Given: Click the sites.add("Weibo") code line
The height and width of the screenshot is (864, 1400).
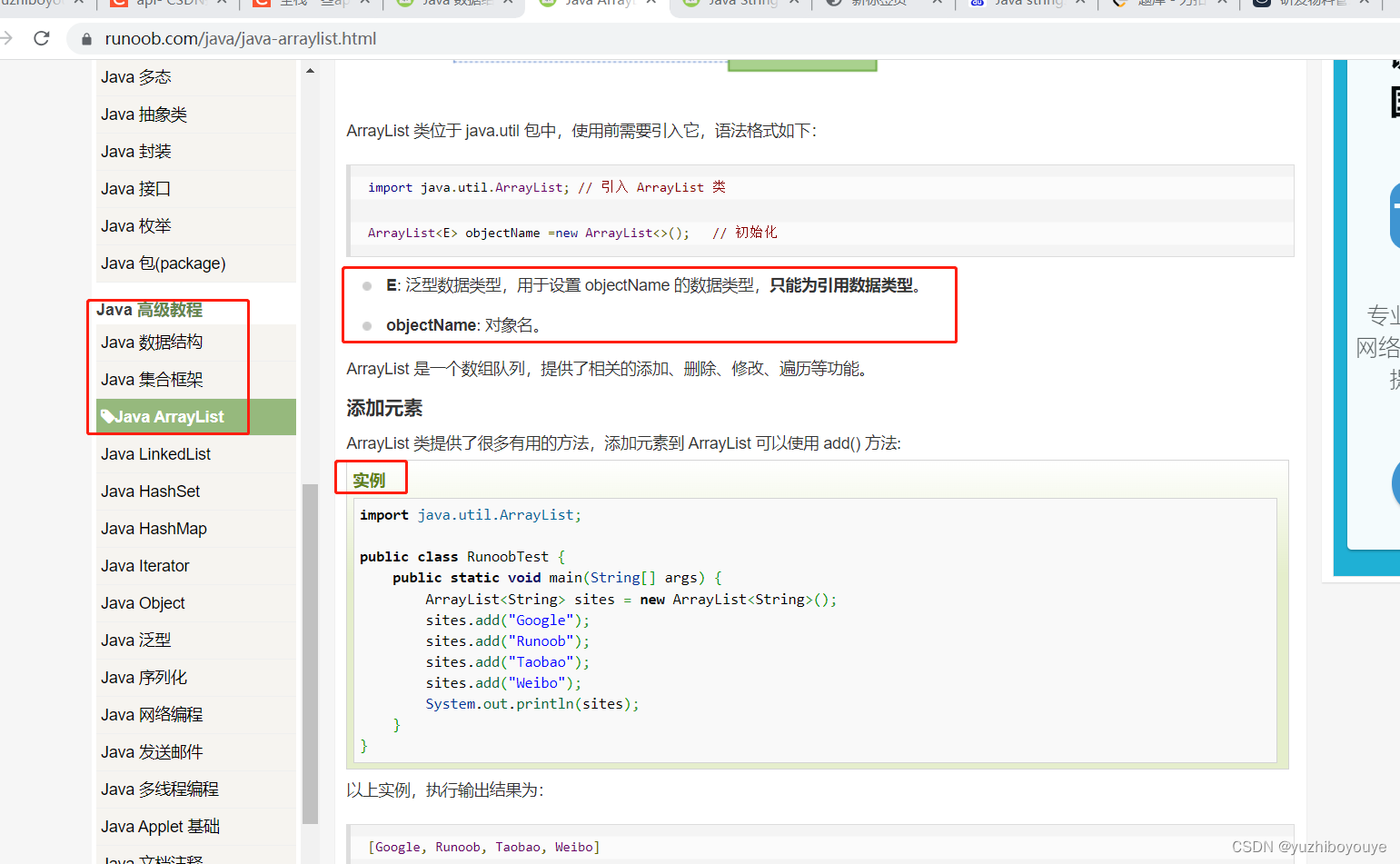Looking at the screenshot, I should [x=503, y=683].
